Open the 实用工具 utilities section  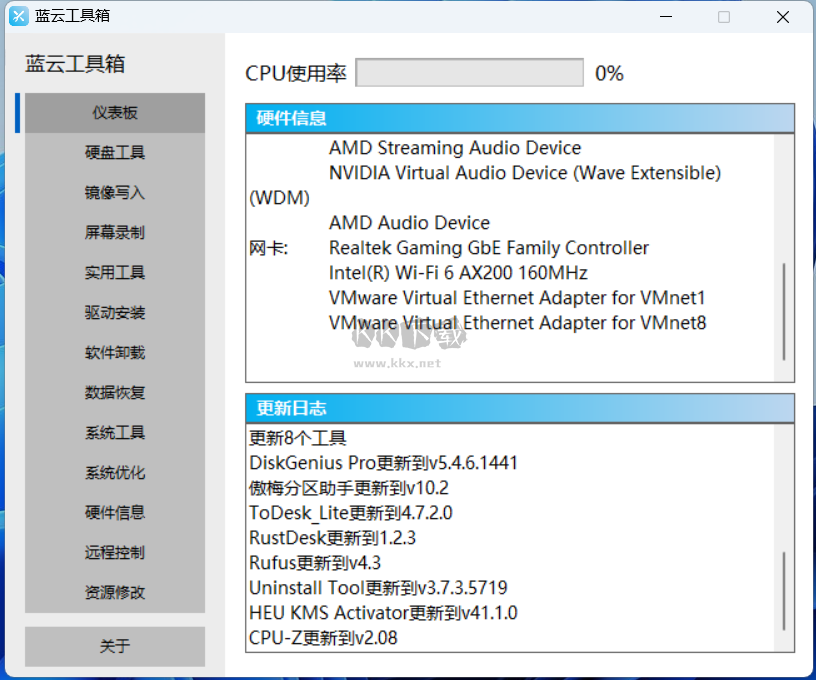click(113, 272)
